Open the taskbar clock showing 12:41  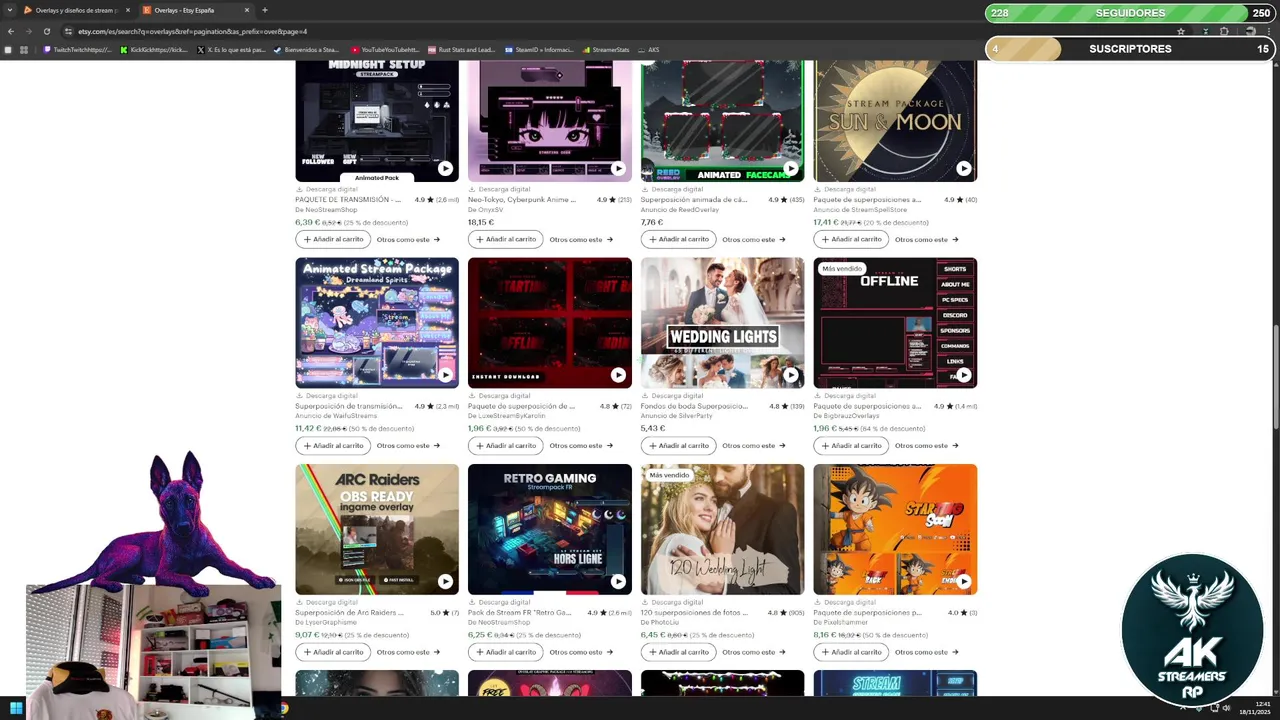click(x=1256, y=708)
